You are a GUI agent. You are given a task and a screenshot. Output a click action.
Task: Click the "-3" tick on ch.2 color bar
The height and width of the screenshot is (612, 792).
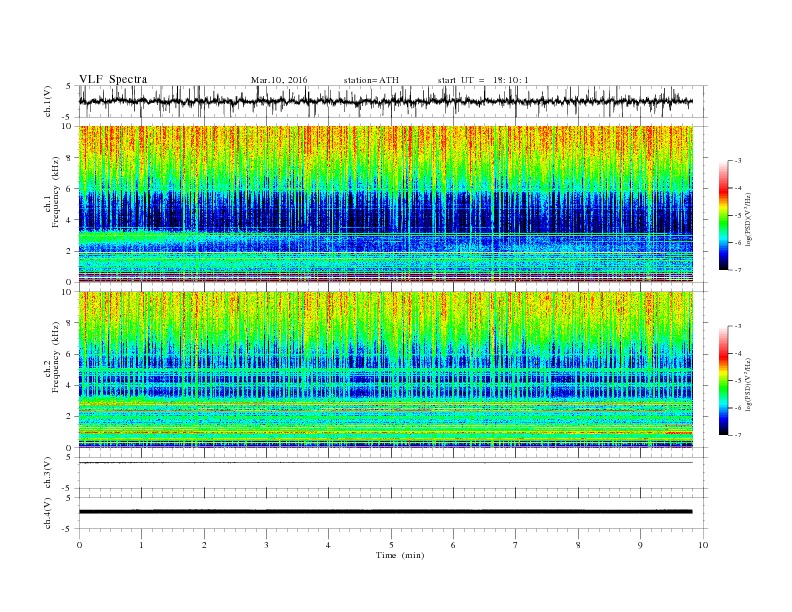point(738,326)
